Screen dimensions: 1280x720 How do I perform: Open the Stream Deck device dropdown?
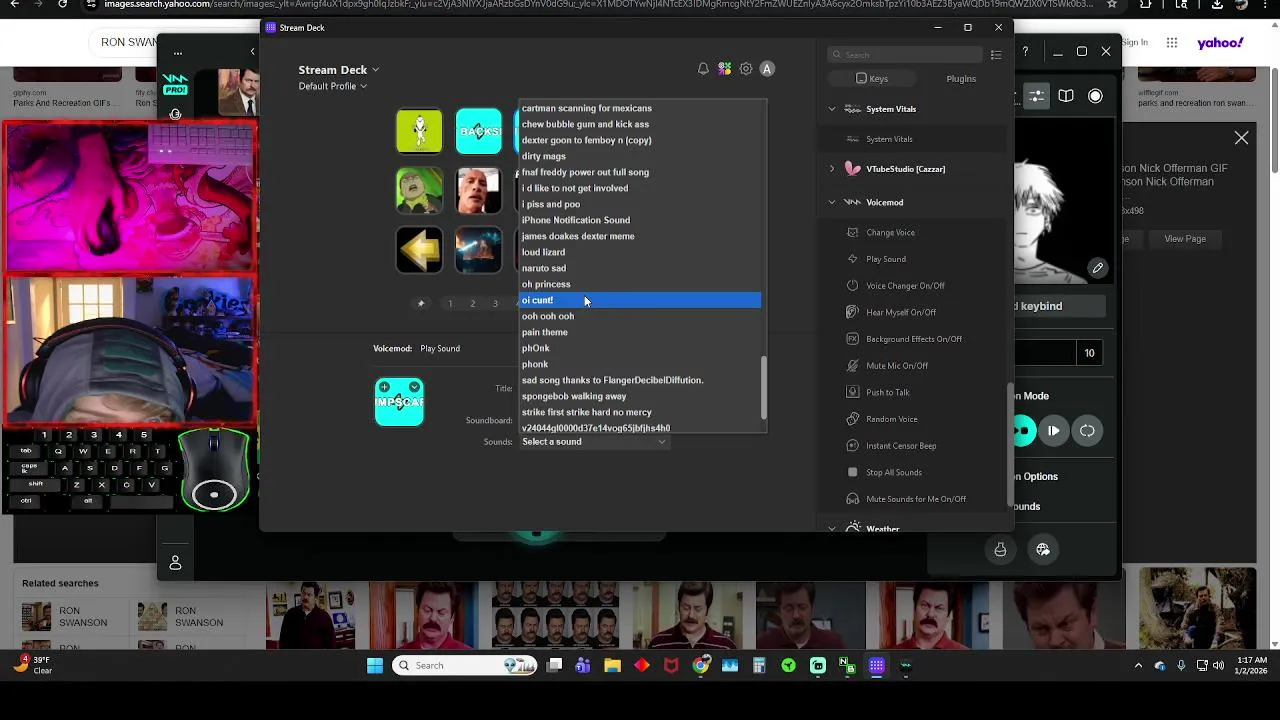[339, 70]
